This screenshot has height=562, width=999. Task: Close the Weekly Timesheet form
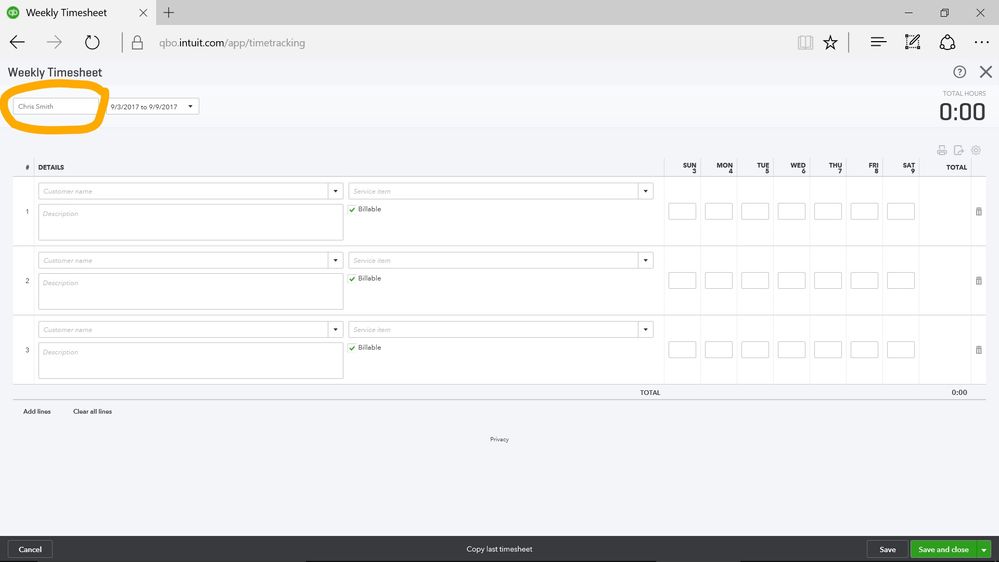click(986, 72)
